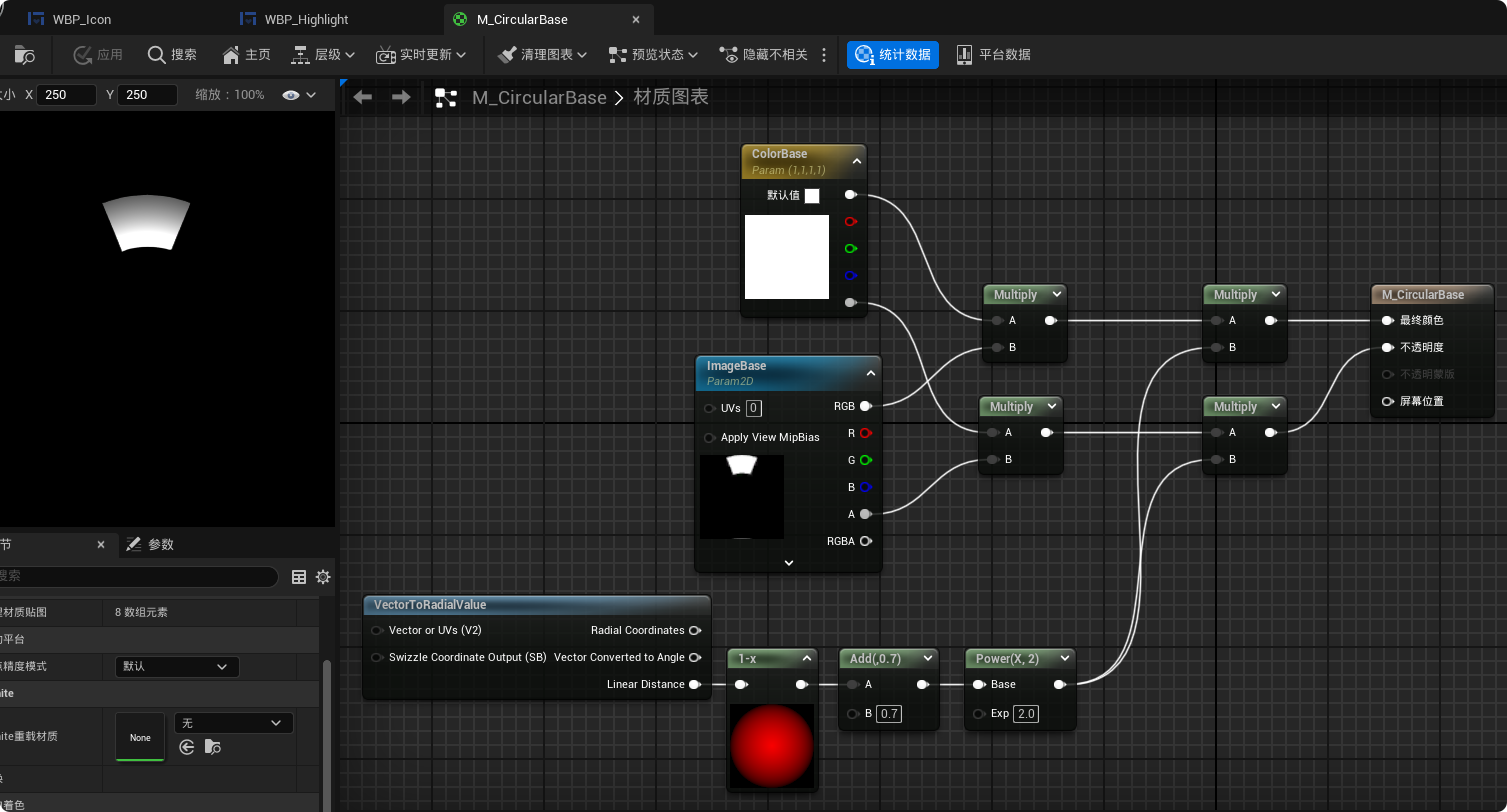Click the ColorBase default value white swatch
Image resolution: width=1507 pixels, height=812 pixels.
(x=812, y=196)
